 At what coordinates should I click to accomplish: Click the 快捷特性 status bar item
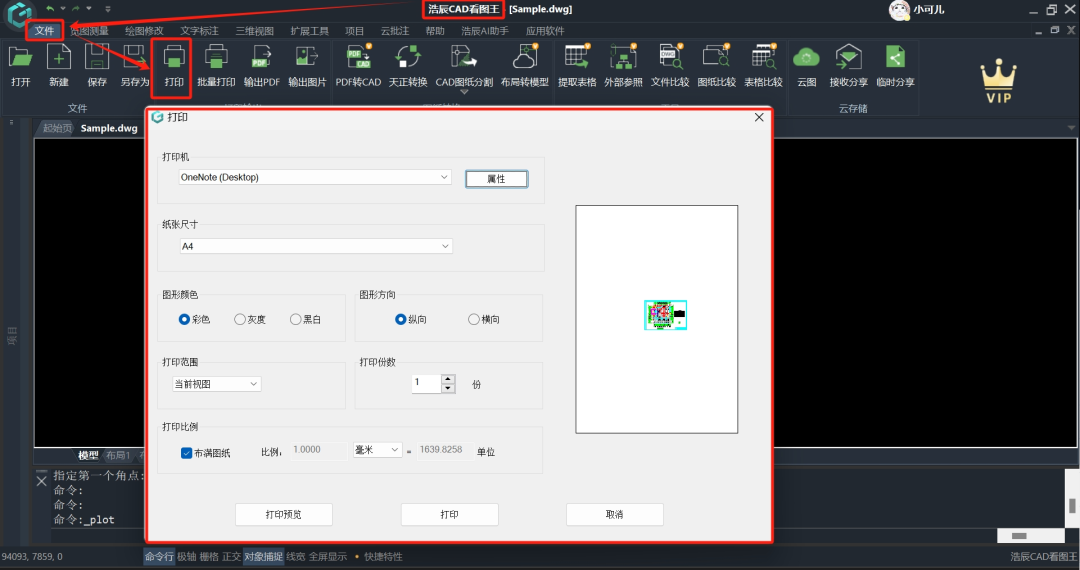(x=384, y=556)
